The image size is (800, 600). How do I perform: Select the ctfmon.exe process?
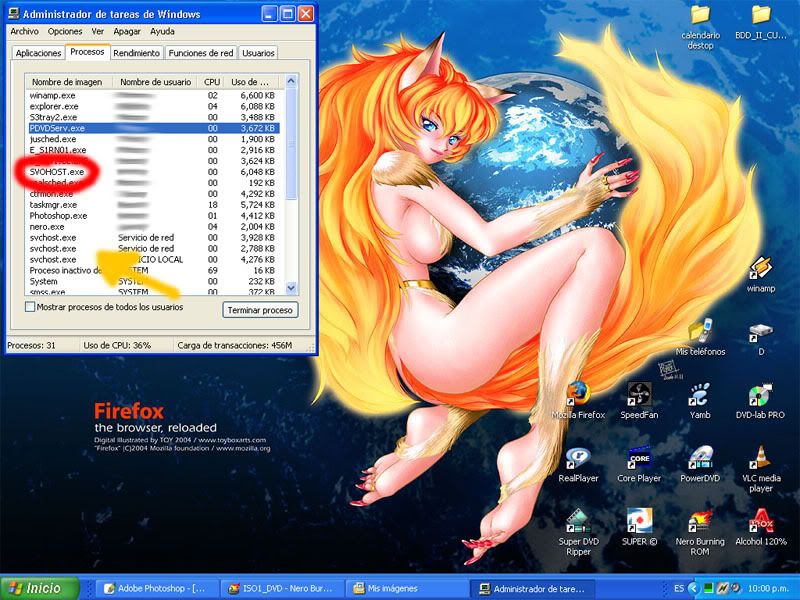pyautogui.click(x=154, y=194)
